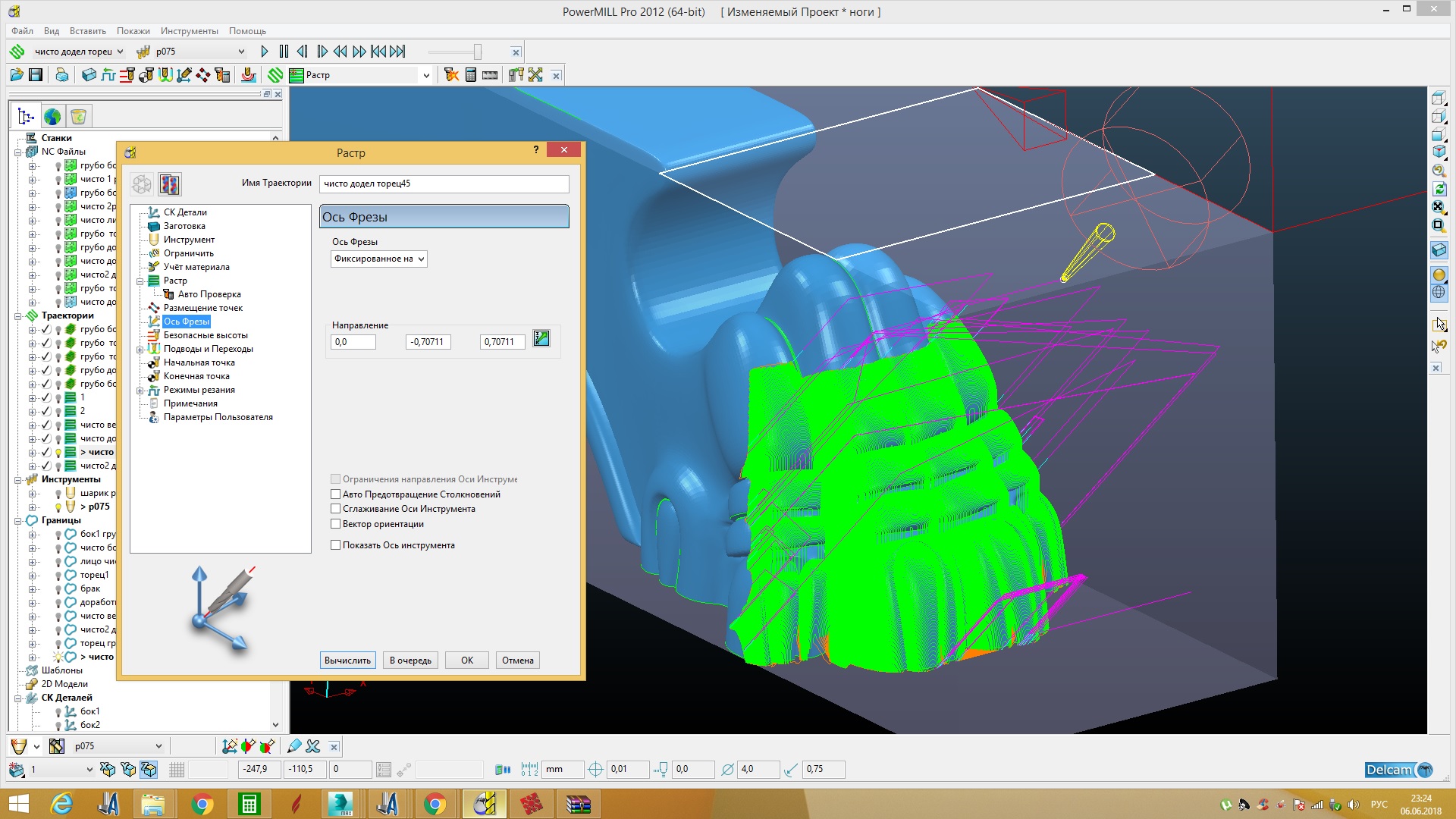This screenshot has width=1456, height=819.
Task: Click the Save project icon
Action: [x=36, y=75]
